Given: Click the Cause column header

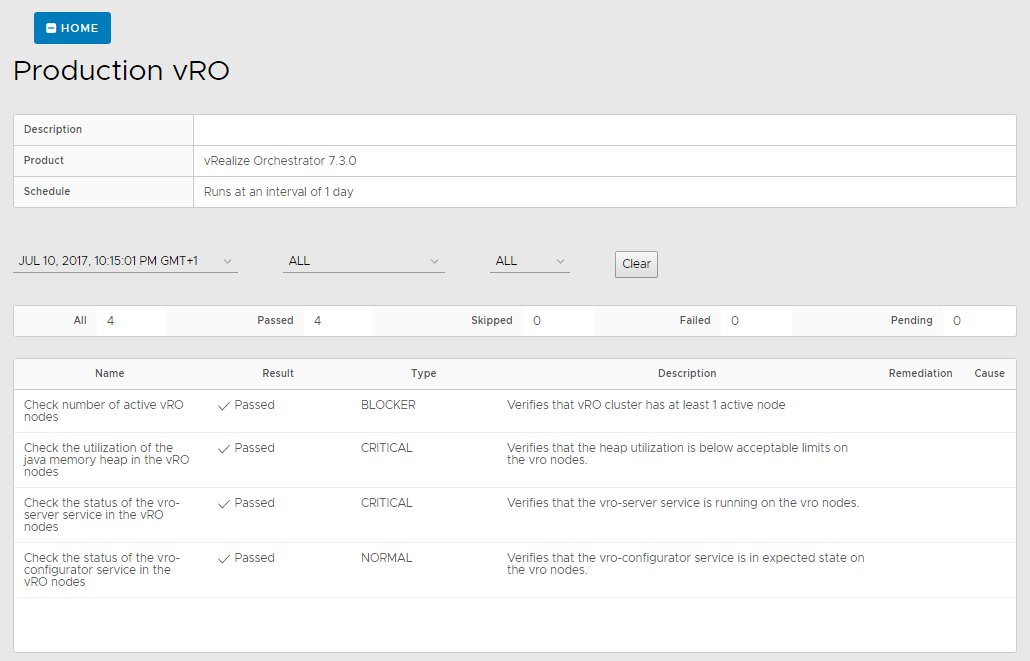Looking at the screenshot, I should [989, 374].
